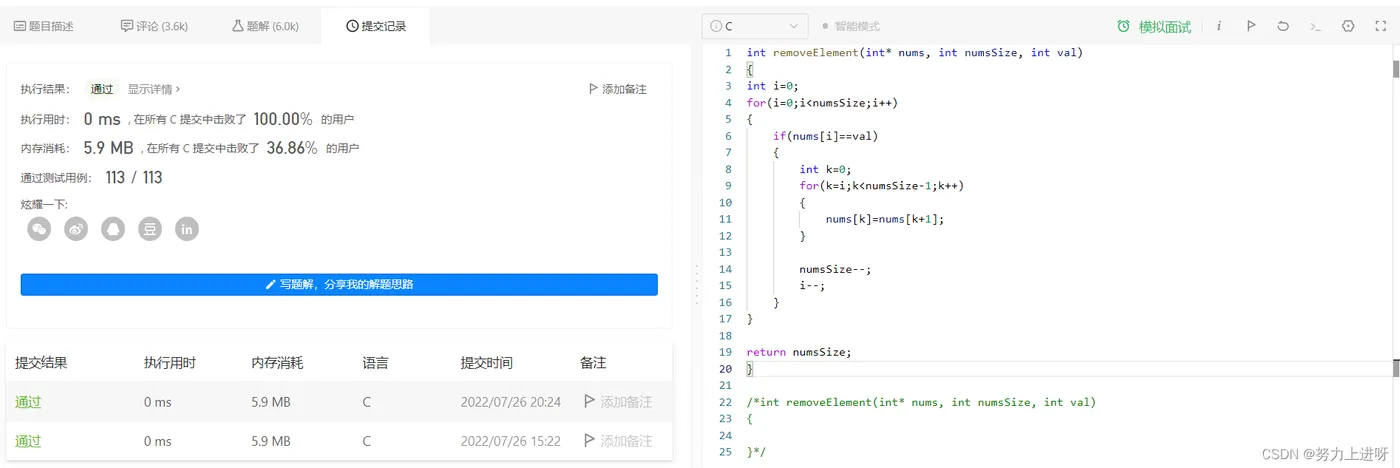Click code line 'if(nums[i]==val)'

point(825,136)
